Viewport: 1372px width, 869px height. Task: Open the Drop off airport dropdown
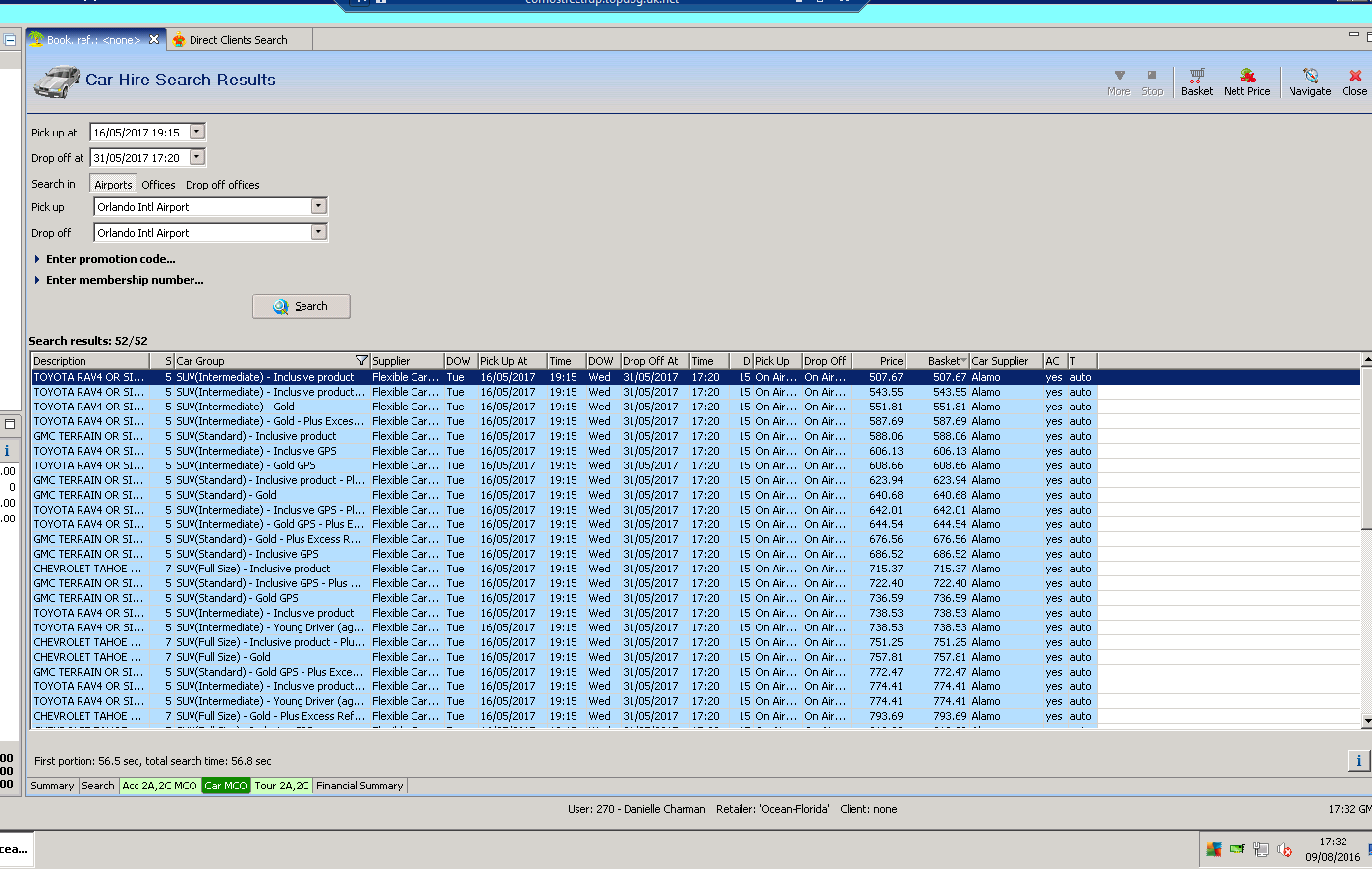pyautogui.click(x=318, y=232)
